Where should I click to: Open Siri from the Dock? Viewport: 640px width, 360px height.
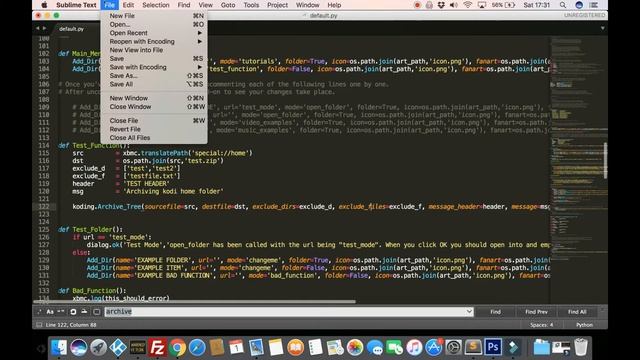(78, 347)
